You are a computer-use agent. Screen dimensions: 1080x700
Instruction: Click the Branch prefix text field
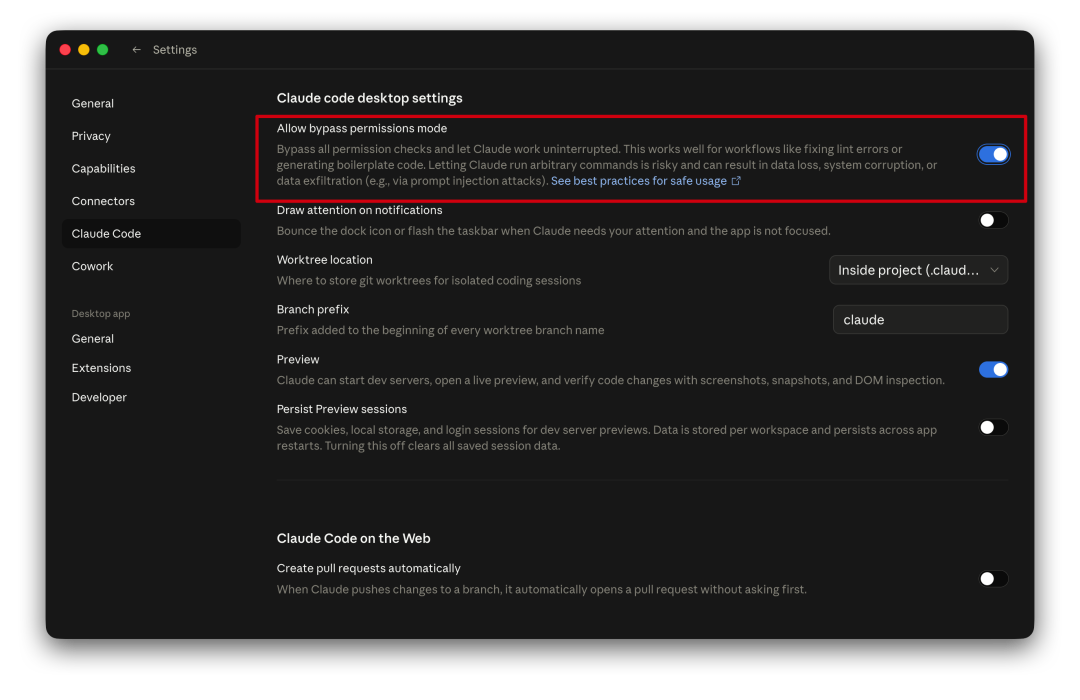[x=920, y=320]
